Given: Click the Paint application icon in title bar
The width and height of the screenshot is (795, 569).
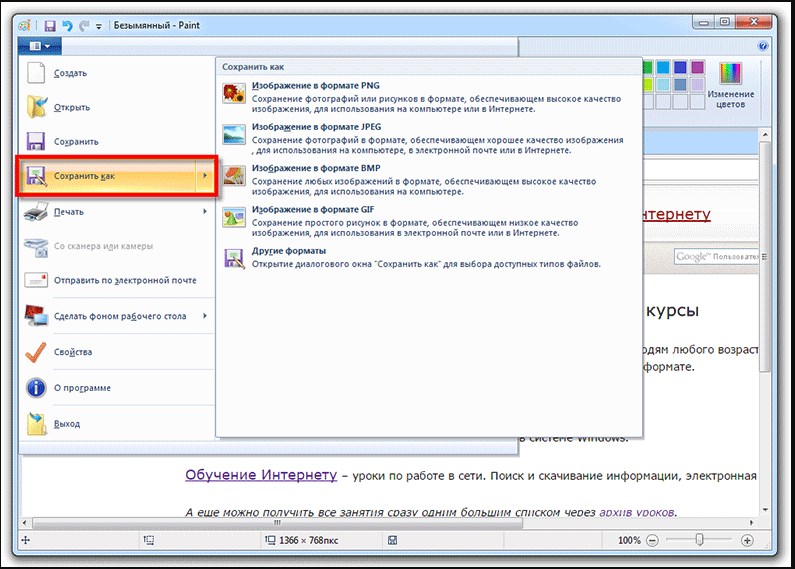Looking at the screenshot, I should click(24, 26).
